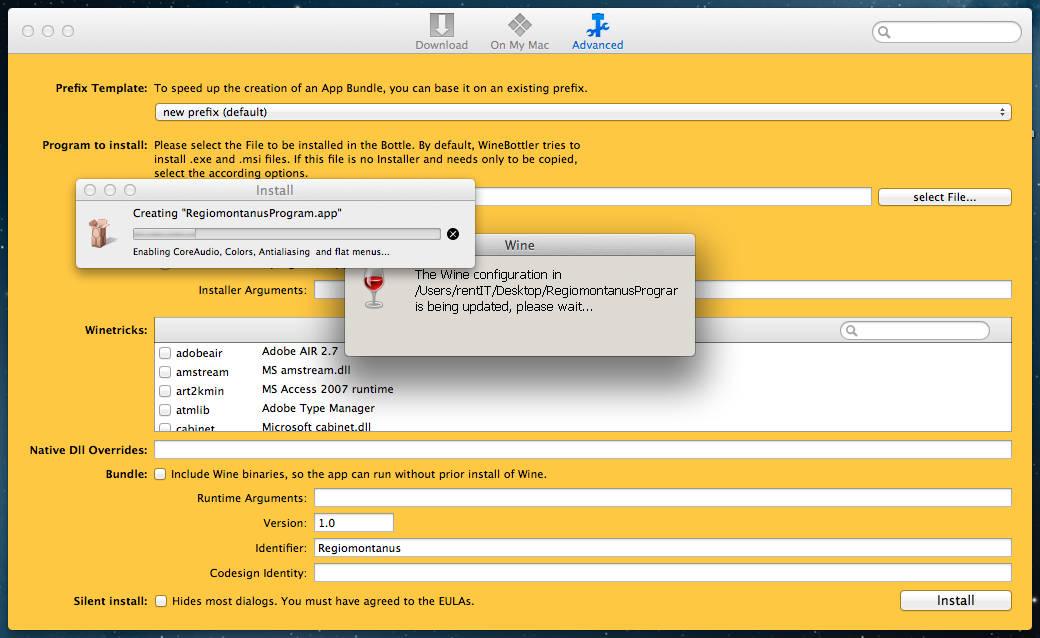Screen dimensions: 1040x638
Task: Click the magnifier icon in the toolbar search
Action: [884, 32]
